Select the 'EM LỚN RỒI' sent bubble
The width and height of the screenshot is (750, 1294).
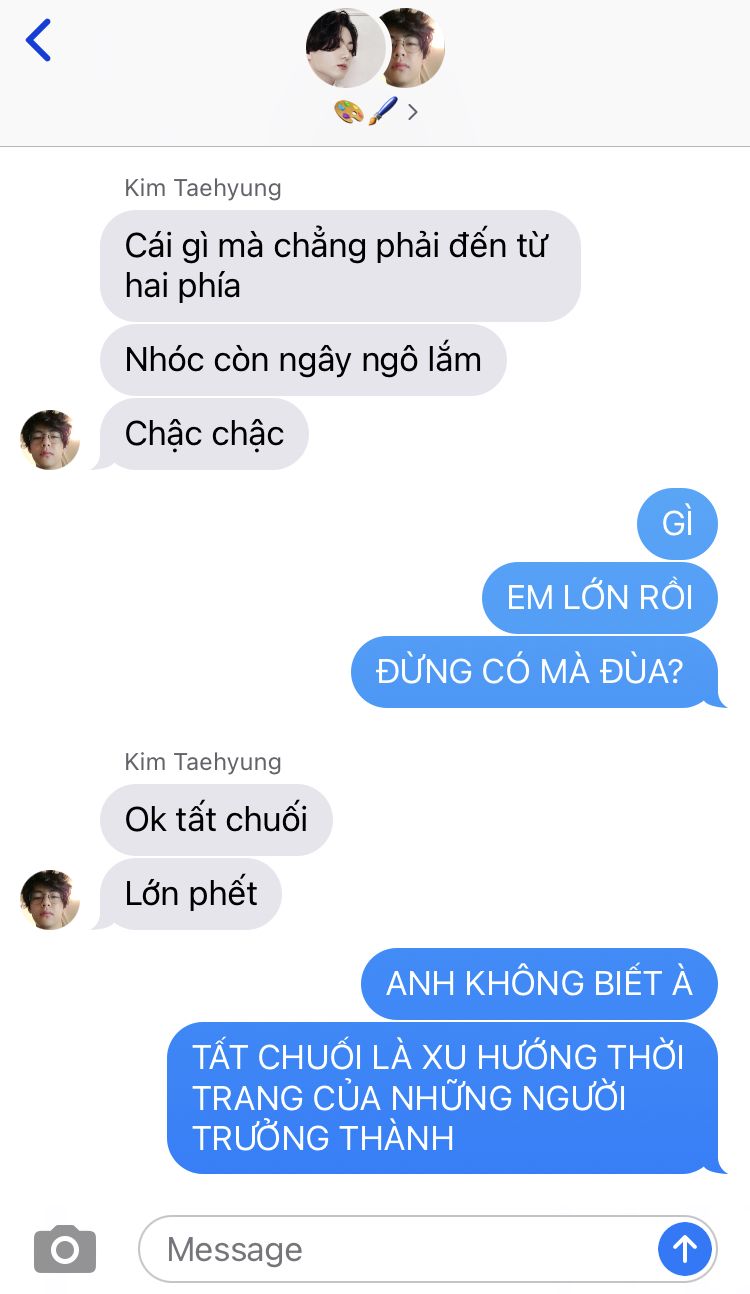click(600, 597)
